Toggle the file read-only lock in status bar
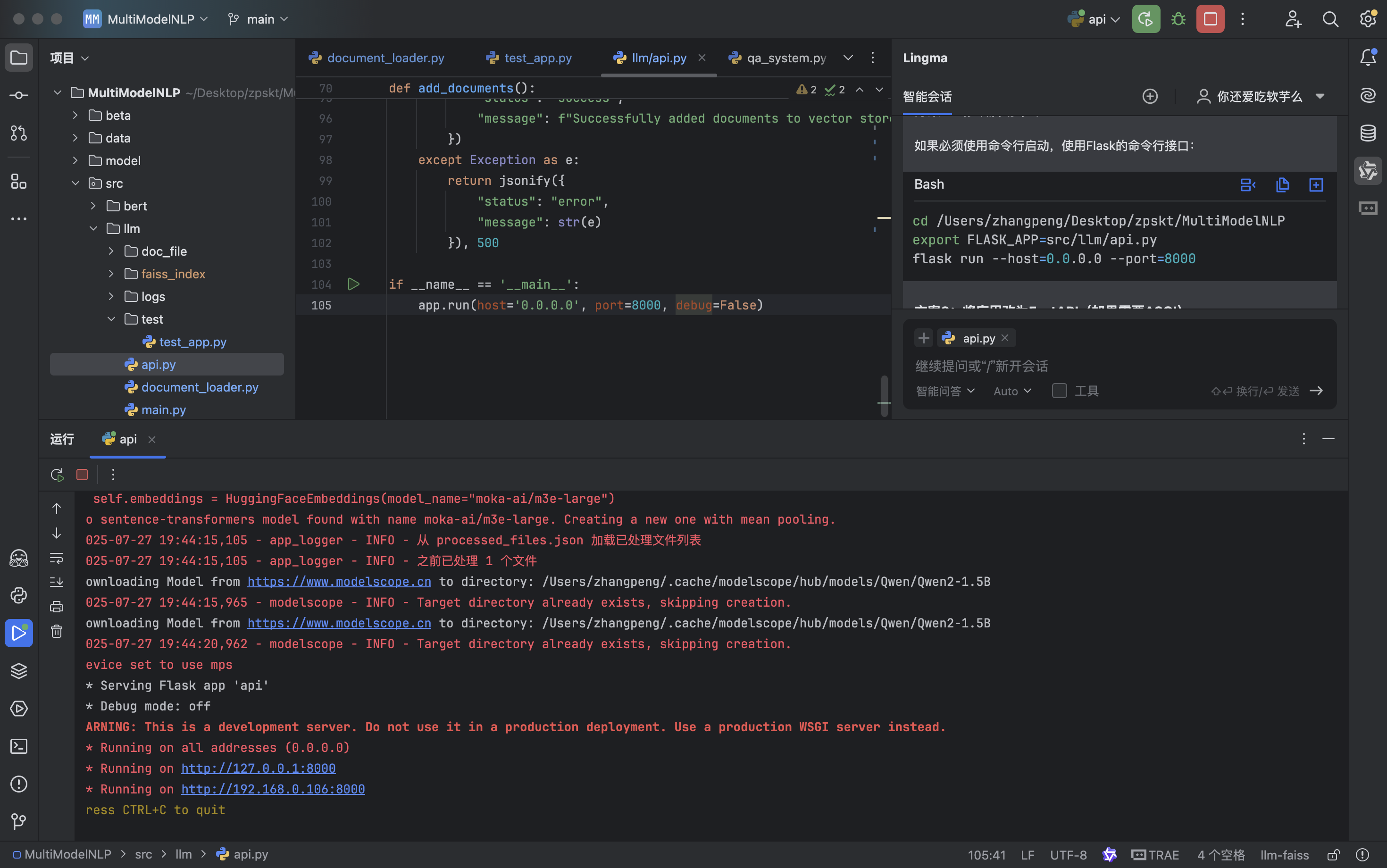The height and width of the screenshot is (868, 1387). (1334, 855)
